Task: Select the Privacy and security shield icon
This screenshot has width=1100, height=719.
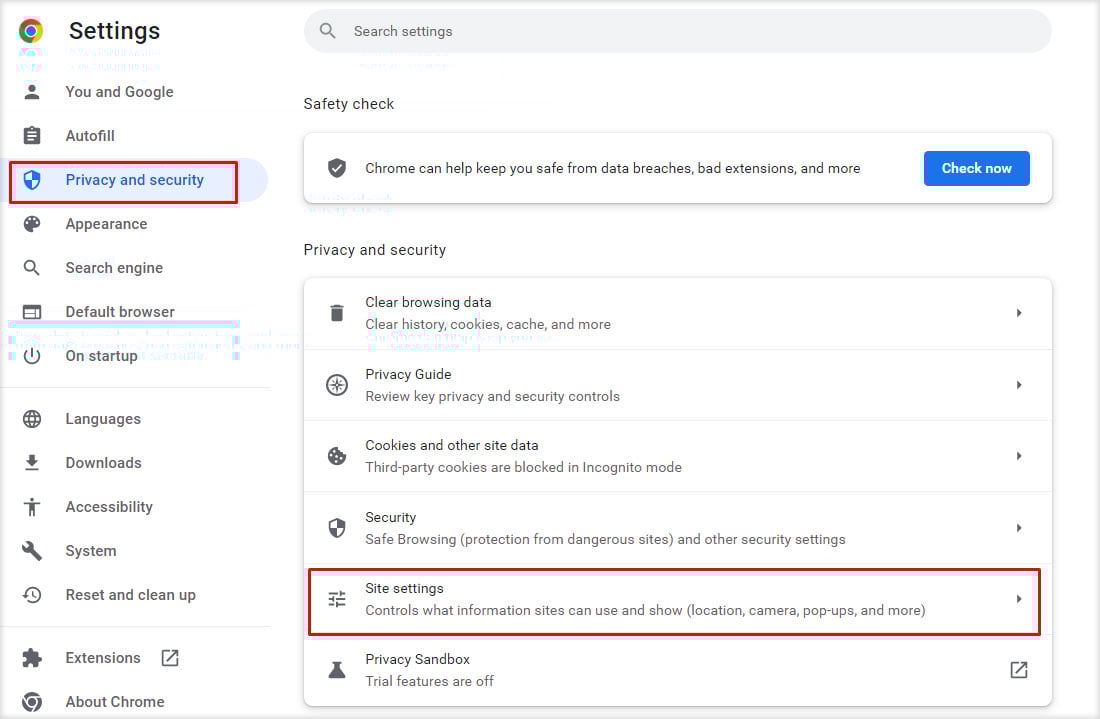Action: (34, 180)
